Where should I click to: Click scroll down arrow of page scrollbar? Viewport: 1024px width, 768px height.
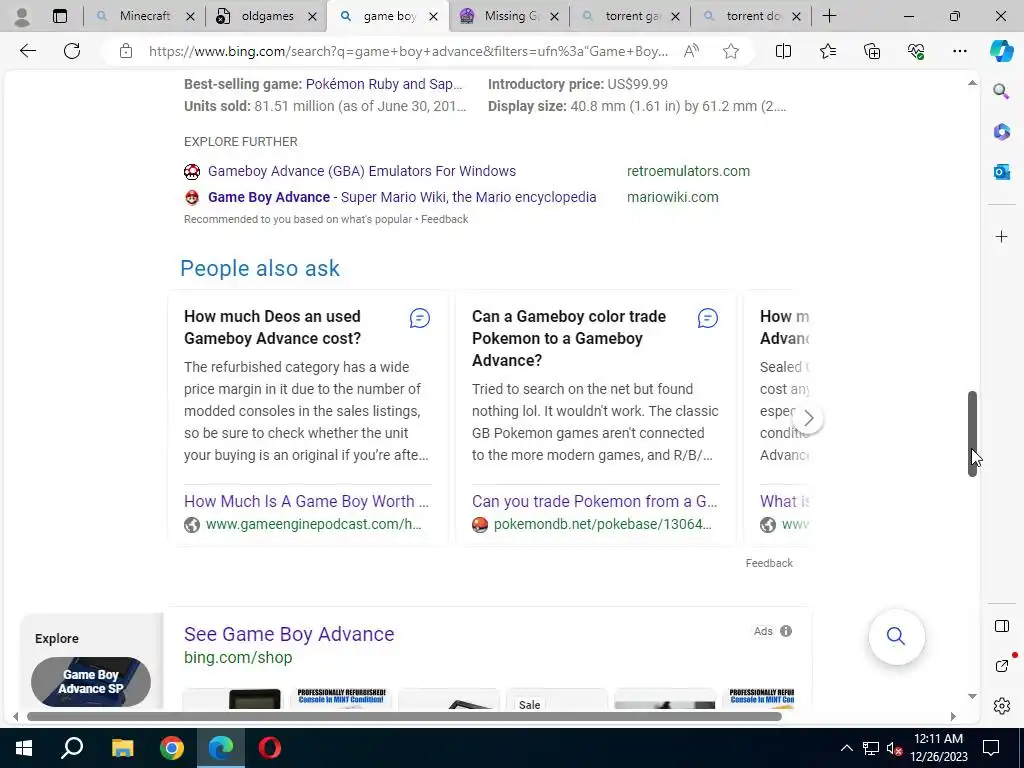pos(972,696)
